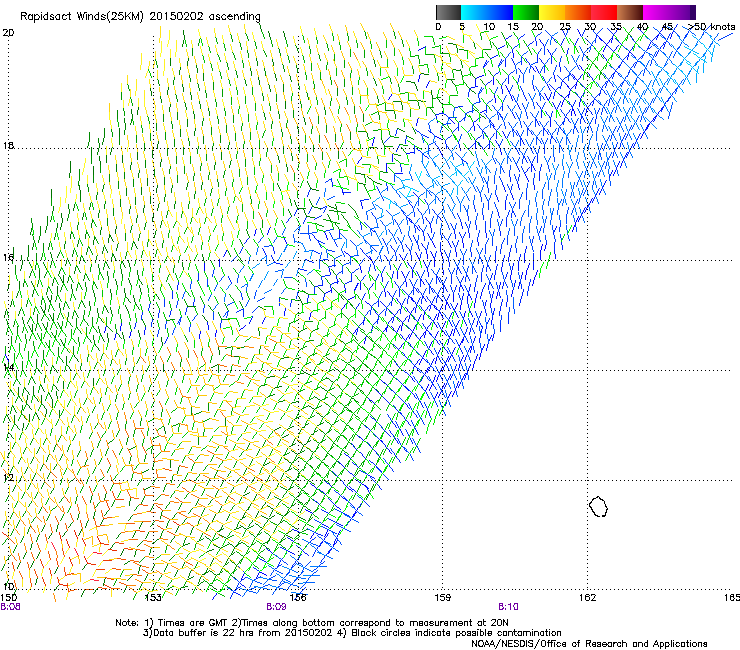Click the latitude '20' axis label
Viewport: 740px width, 650px height.
[x=8, y=33]
